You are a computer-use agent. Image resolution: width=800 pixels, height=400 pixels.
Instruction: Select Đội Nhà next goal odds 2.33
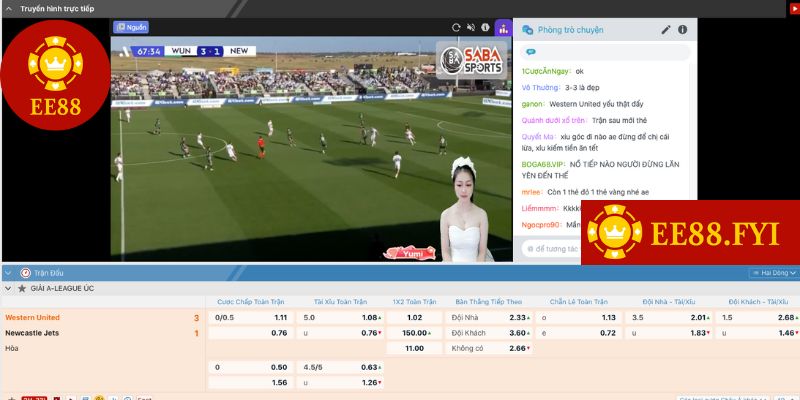coord(489,317)
